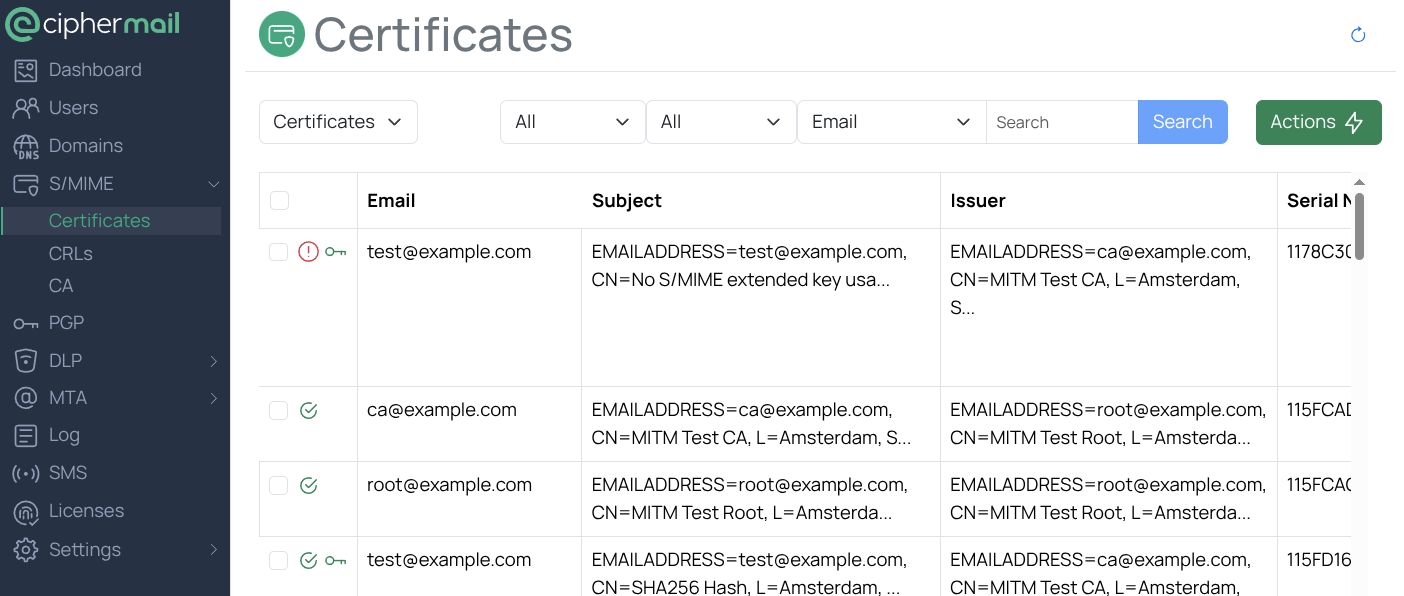Viewport: 1404px width, 596px height.
Task: Open the green Actions menu button
Action: pyautogui.click(x=1318, y=122)
